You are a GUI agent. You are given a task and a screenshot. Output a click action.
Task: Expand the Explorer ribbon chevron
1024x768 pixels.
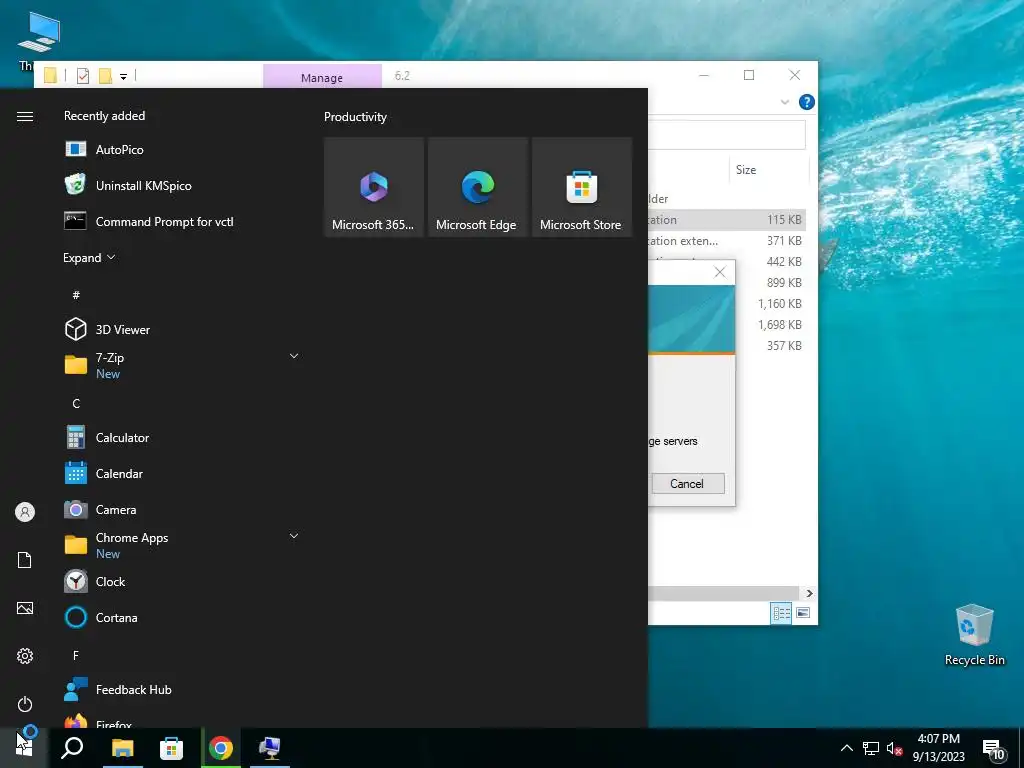[x=785, y=103]
